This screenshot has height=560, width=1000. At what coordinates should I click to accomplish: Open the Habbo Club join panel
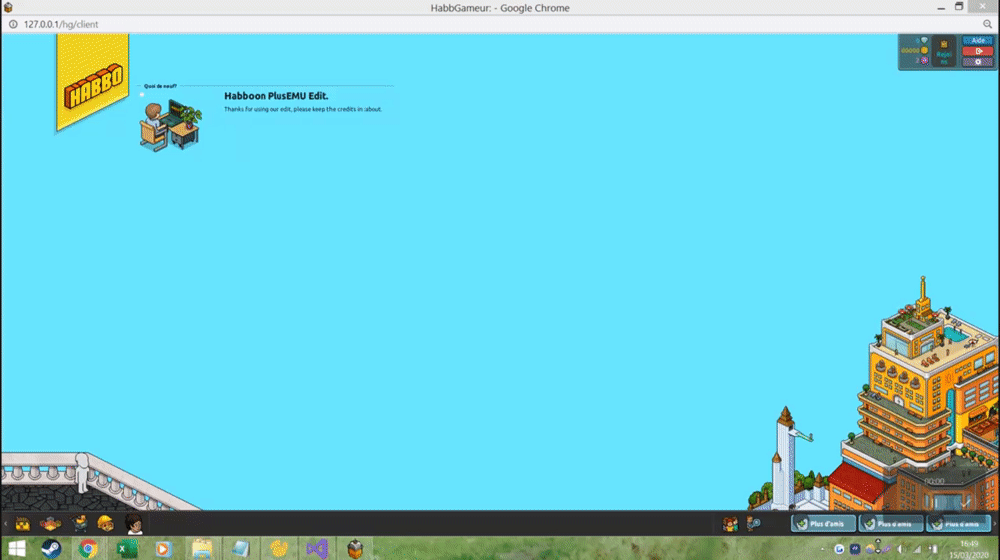click(944, 52)
